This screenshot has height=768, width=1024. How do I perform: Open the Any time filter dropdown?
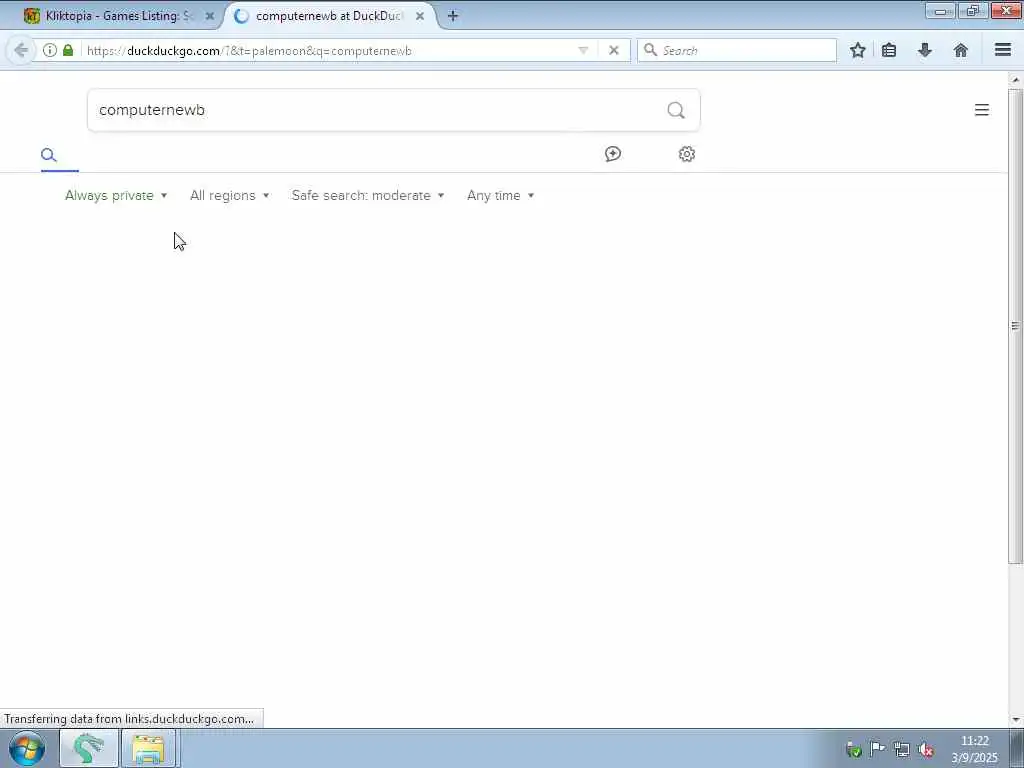coord(500,195)
